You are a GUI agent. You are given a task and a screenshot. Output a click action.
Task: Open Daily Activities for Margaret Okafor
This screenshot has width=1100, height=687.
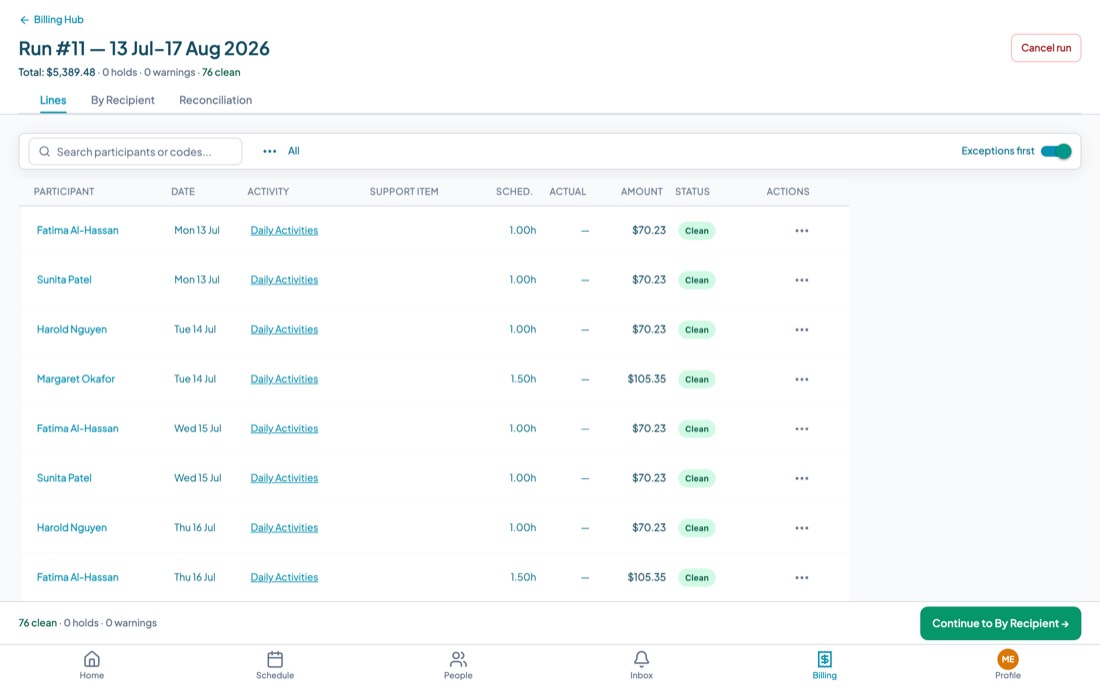[x=284, y=379]
